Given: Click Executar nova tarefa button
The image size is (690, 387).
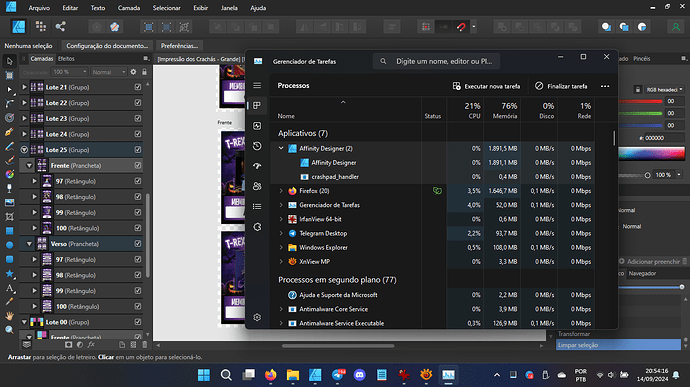Looking at the screenshot, I should click(486, 86).
